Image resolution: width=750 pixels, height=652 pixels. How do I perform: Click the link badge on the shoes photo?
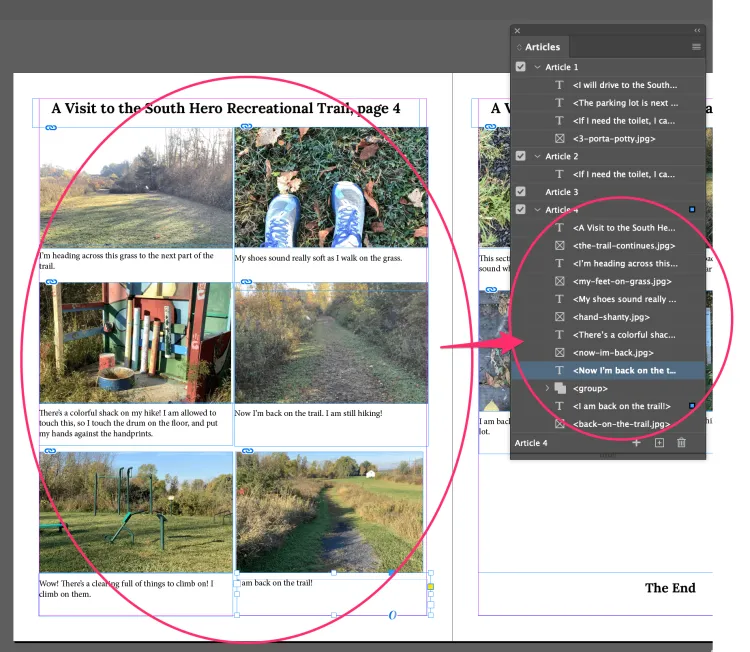pos(246,128)
